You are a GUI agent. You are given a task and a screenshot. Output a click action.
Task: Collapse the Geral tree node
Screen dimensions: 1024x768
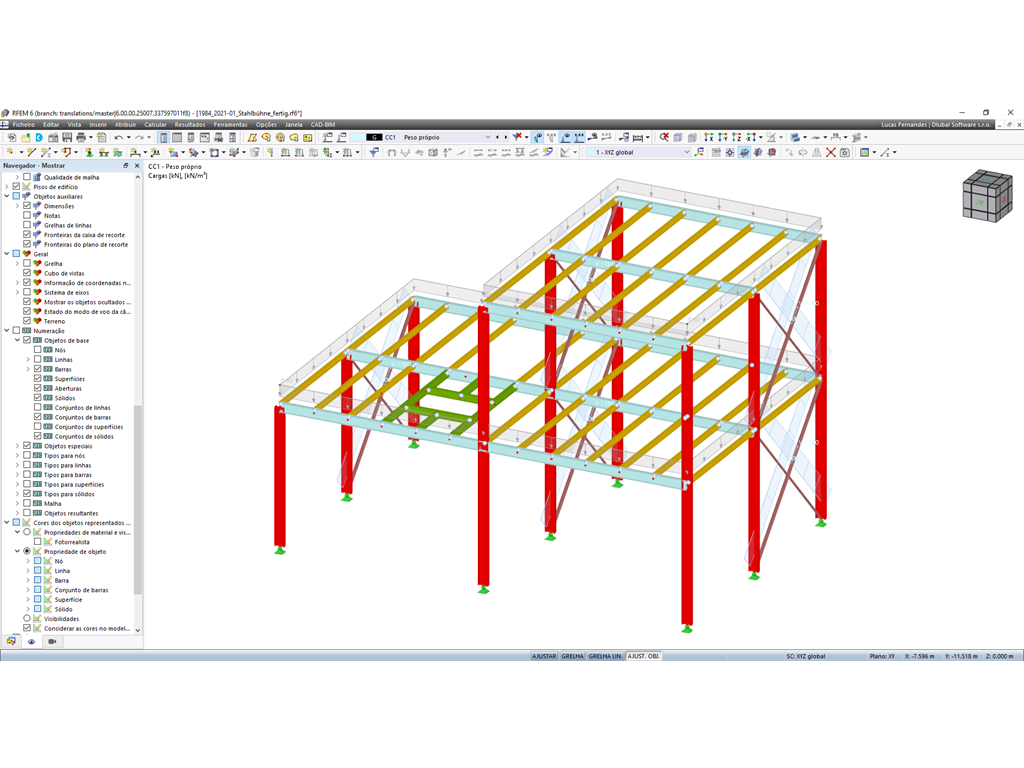[7, 253]
